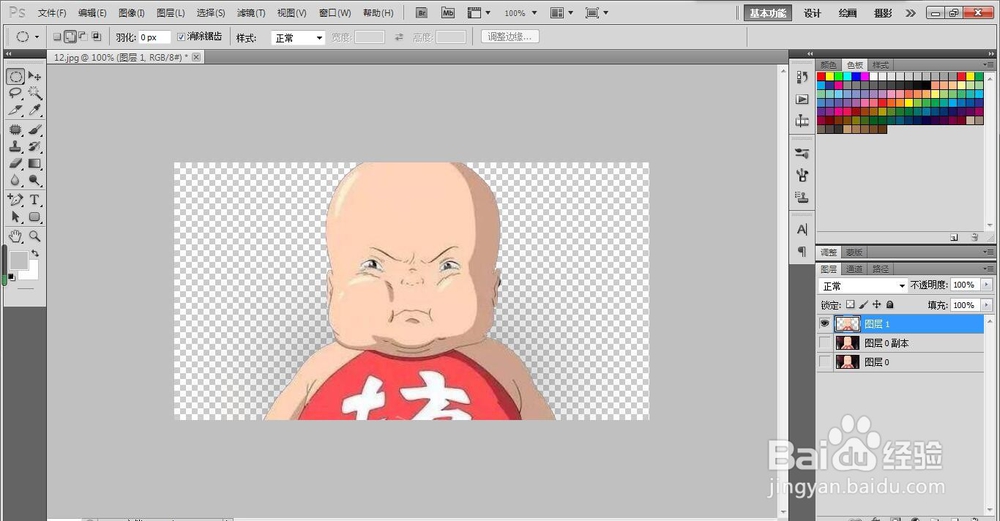Viewport: 1000px width, 521px height.
Task: Open the layer blend mode 正常 dropdown
Action: 863,286
